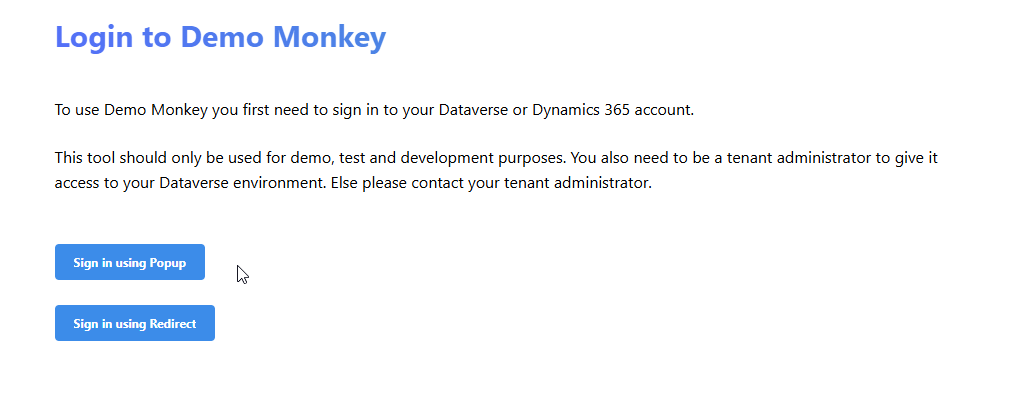Click the Dynamics 365 text
Viewport: 1014px width, 419px height.
pos(580,110)
